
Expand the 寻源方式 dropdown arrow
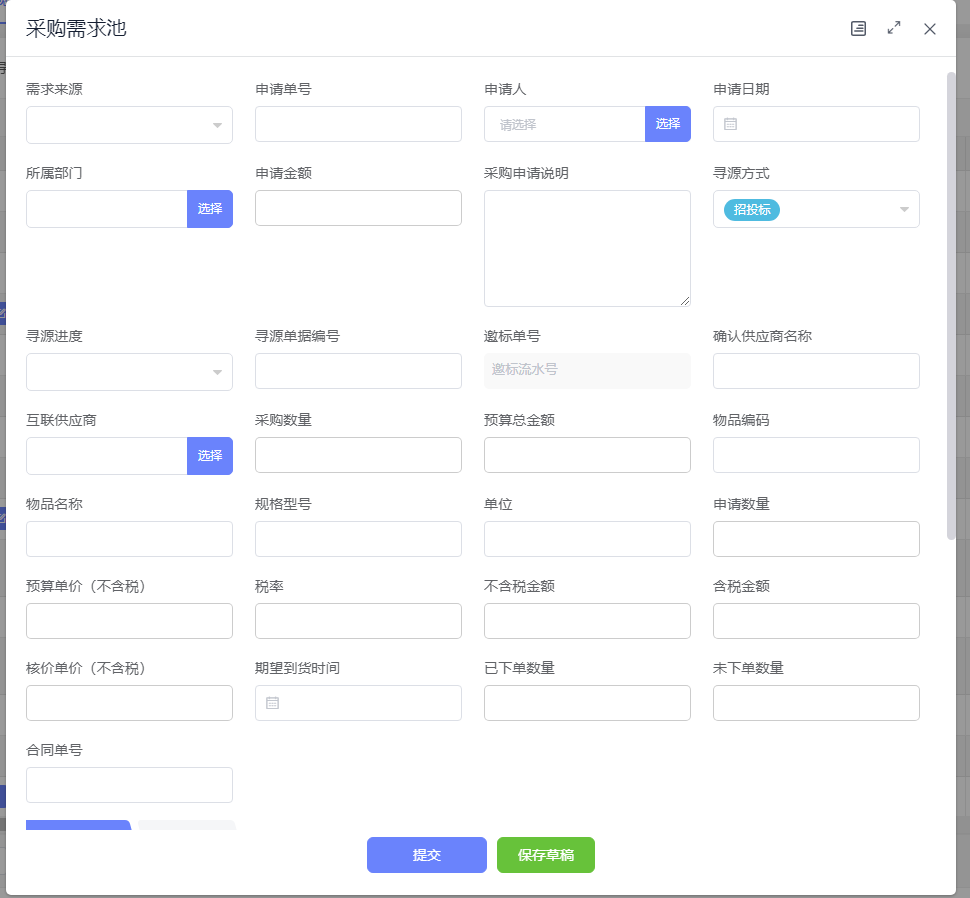pyautogui.click(x=903, y=209)
